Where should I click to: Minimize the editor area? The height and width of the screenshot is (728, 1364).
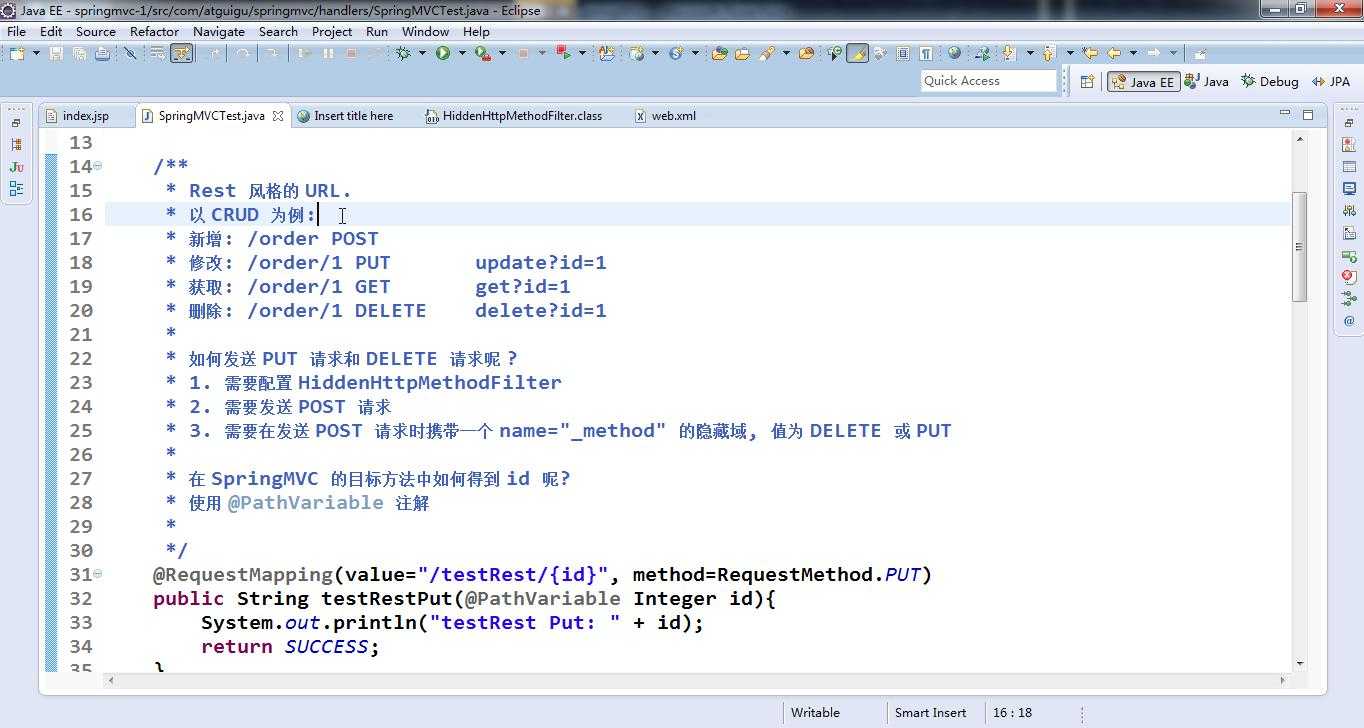1284,114
